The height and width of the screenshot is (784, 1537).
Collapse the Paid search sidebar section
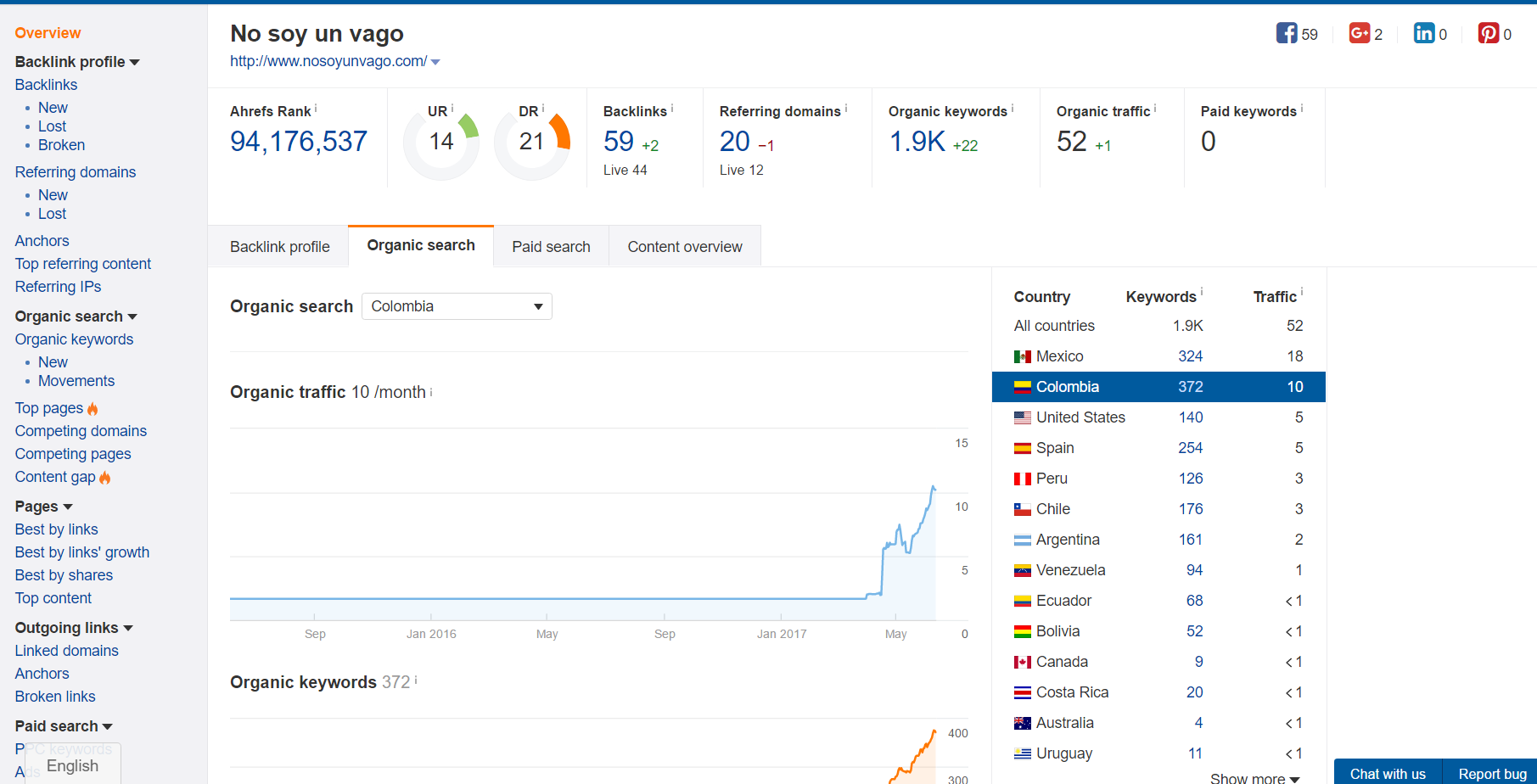point(108,727)
